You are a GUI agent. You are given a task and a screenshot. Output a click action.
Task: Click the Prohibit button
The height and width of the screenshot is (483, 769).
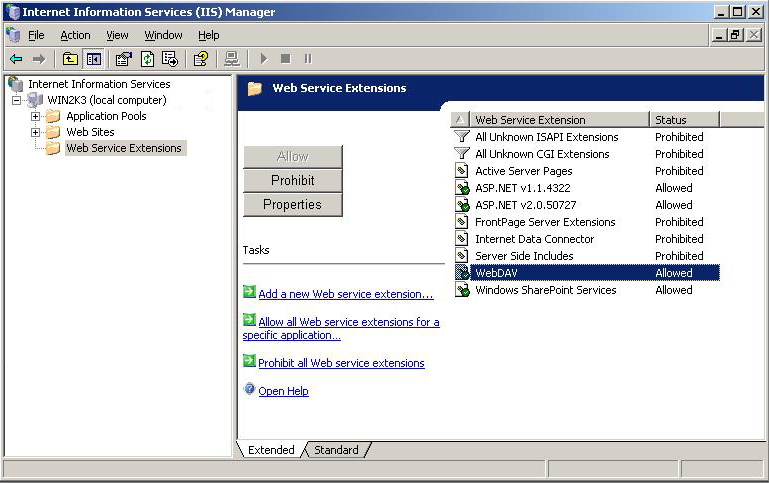click(293, 180)
